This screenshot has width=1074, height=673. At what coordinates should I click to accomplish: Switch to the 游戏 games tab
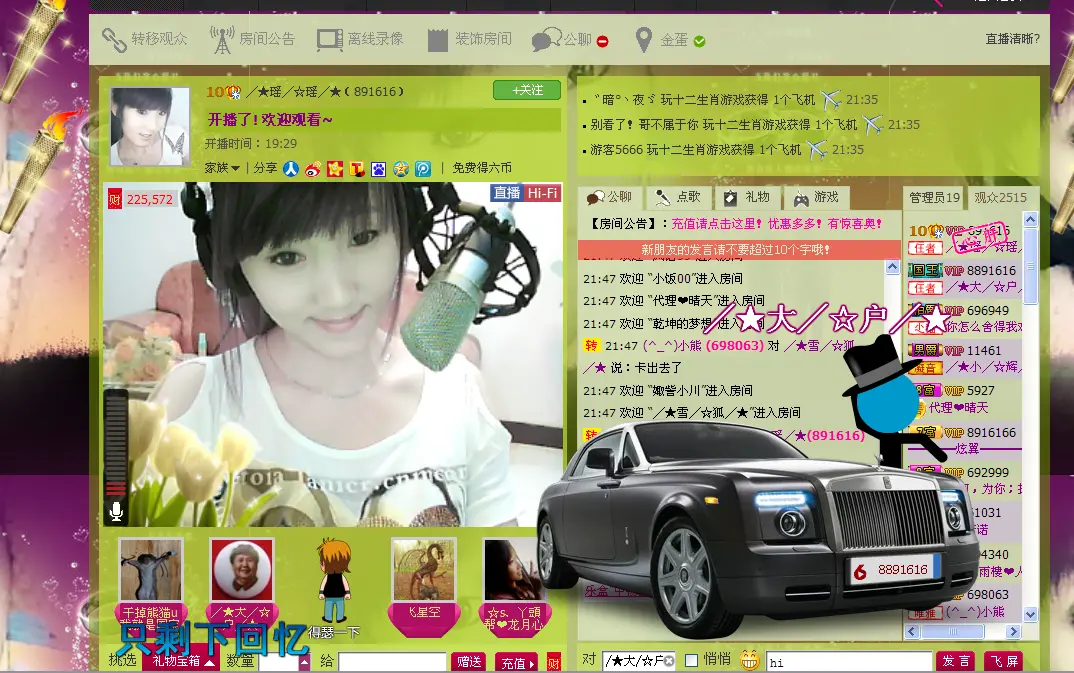pyautogui.click(x=816, y=197)
